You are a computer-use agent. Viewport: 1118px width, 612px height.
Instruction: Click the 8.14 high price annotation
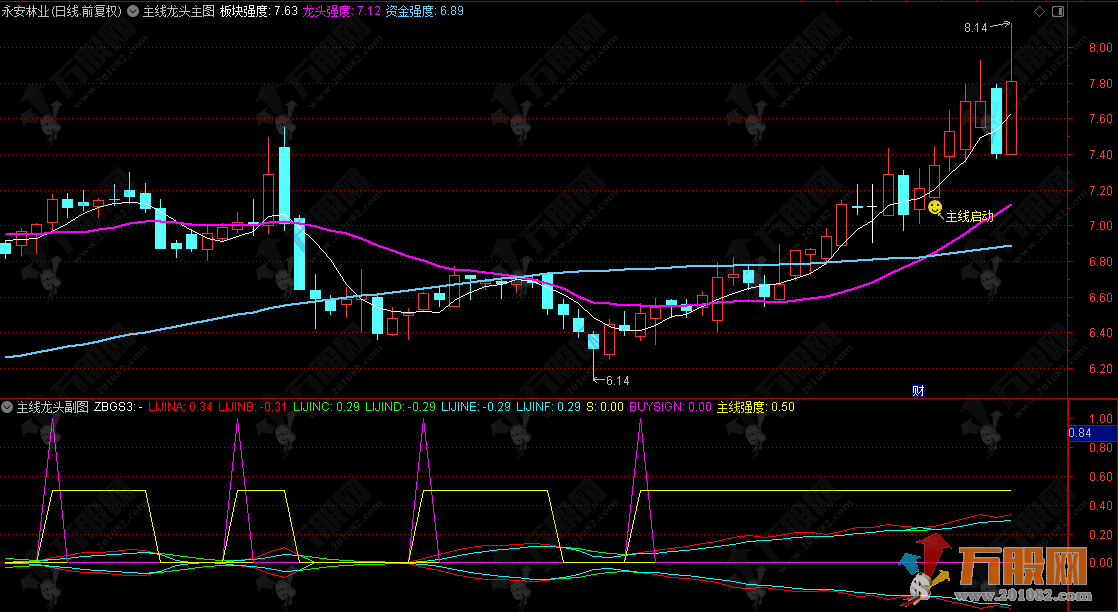(975, 28)
